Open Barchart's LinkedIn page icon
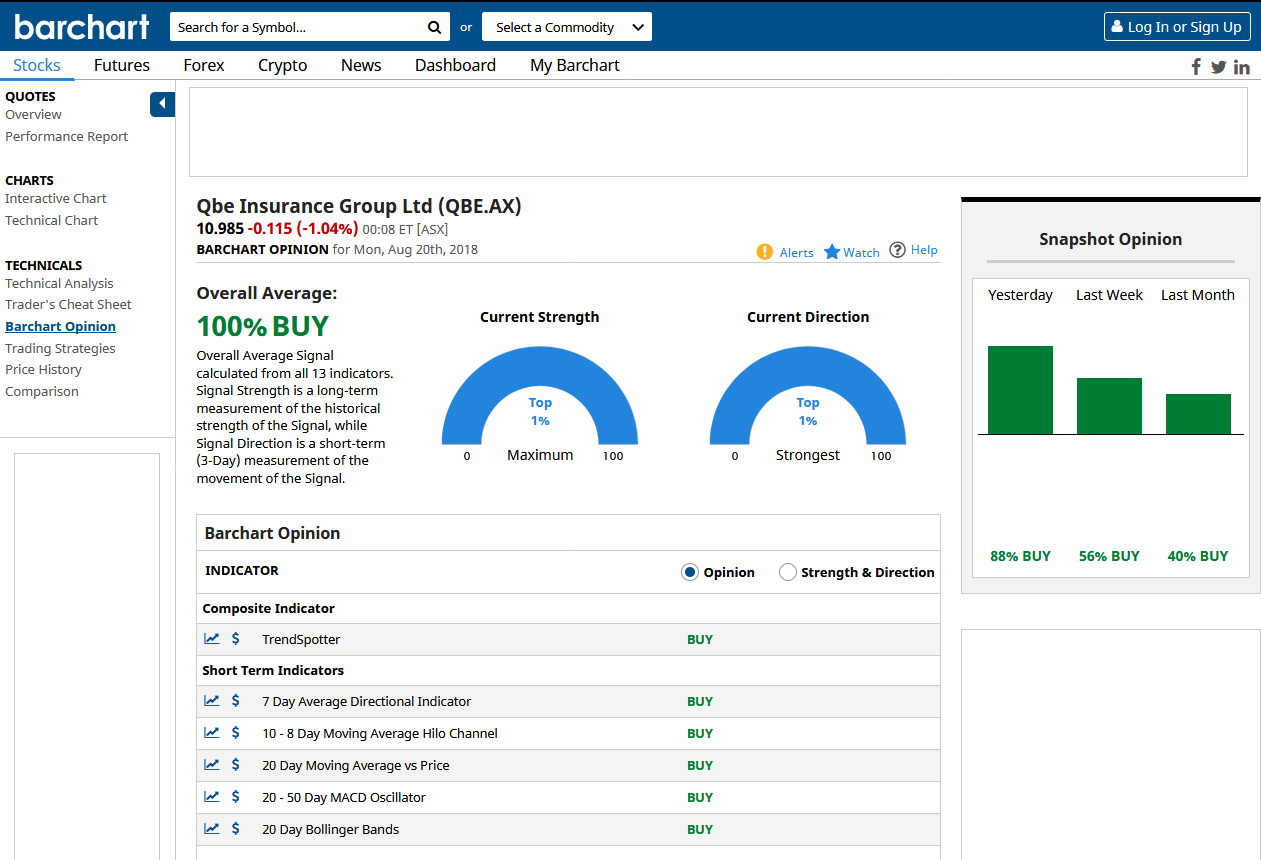The height and width of the screenshot is (860, 1261). pos(1242,67)
